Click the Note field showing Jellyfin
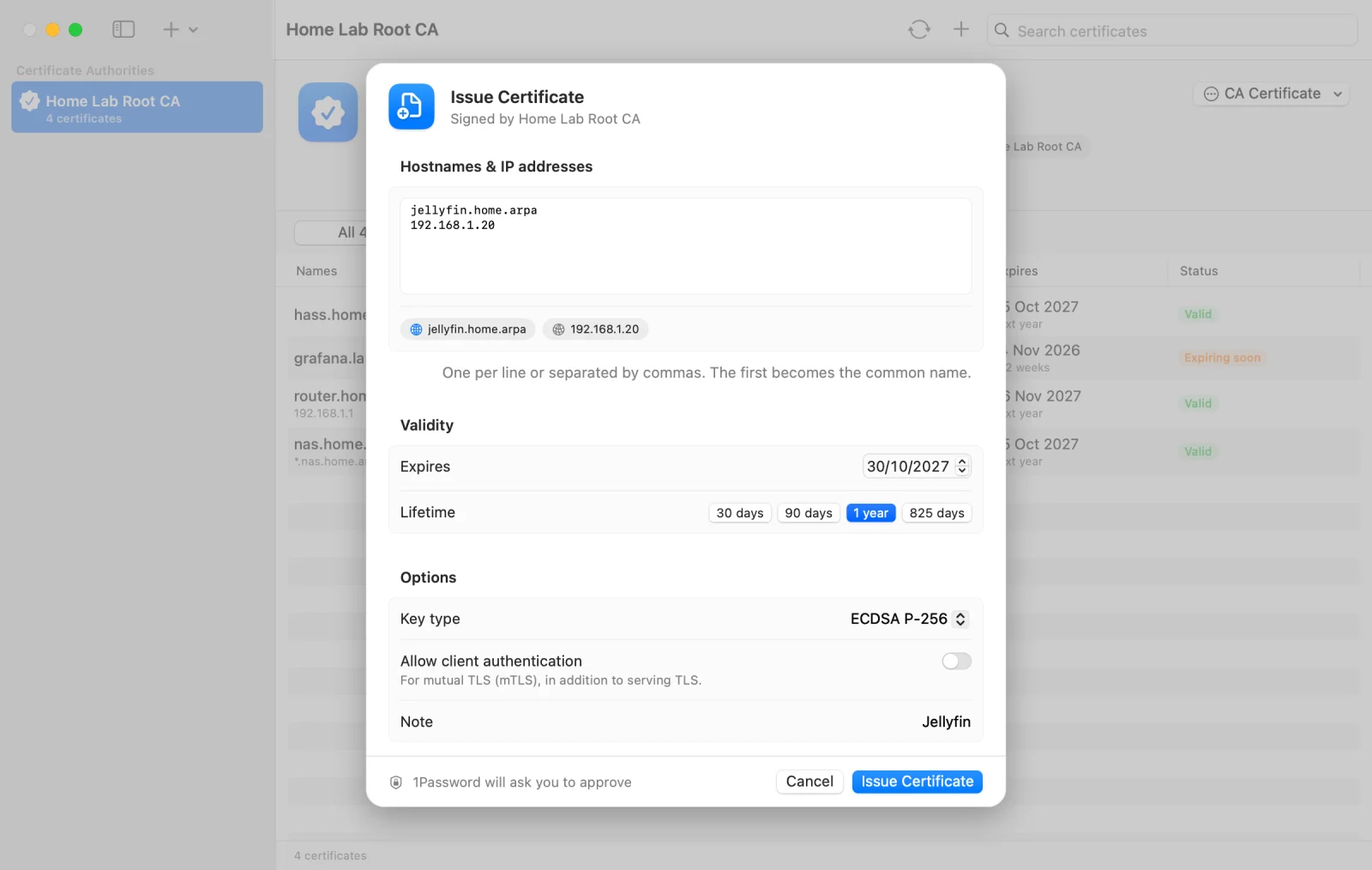 pyautogui.click(x=946, y=722)
